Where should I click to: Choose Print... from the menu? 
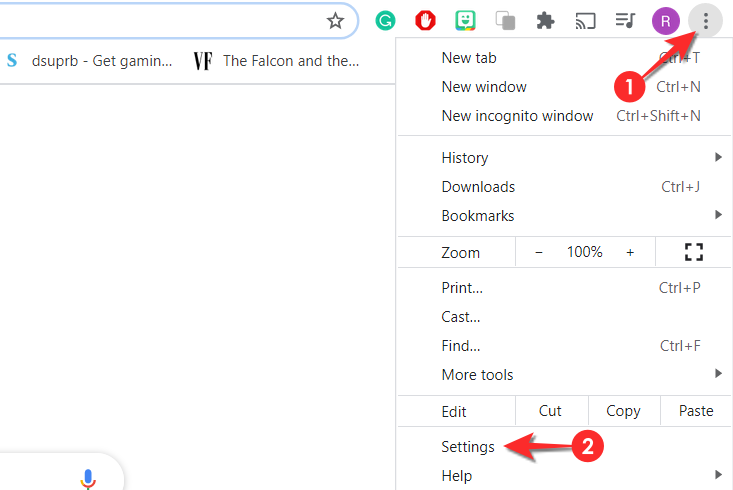tap(564, 288)
